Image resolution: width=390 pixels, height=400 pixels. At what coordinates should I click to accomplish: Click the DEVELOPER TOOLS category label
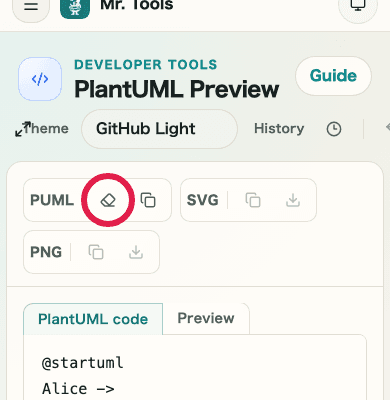coord(146,65)
